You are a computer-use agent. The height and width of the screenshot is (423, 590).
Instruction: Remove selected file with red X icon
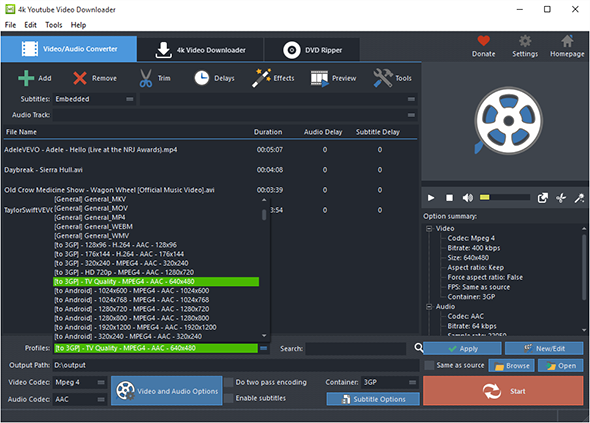click(80, 78)
